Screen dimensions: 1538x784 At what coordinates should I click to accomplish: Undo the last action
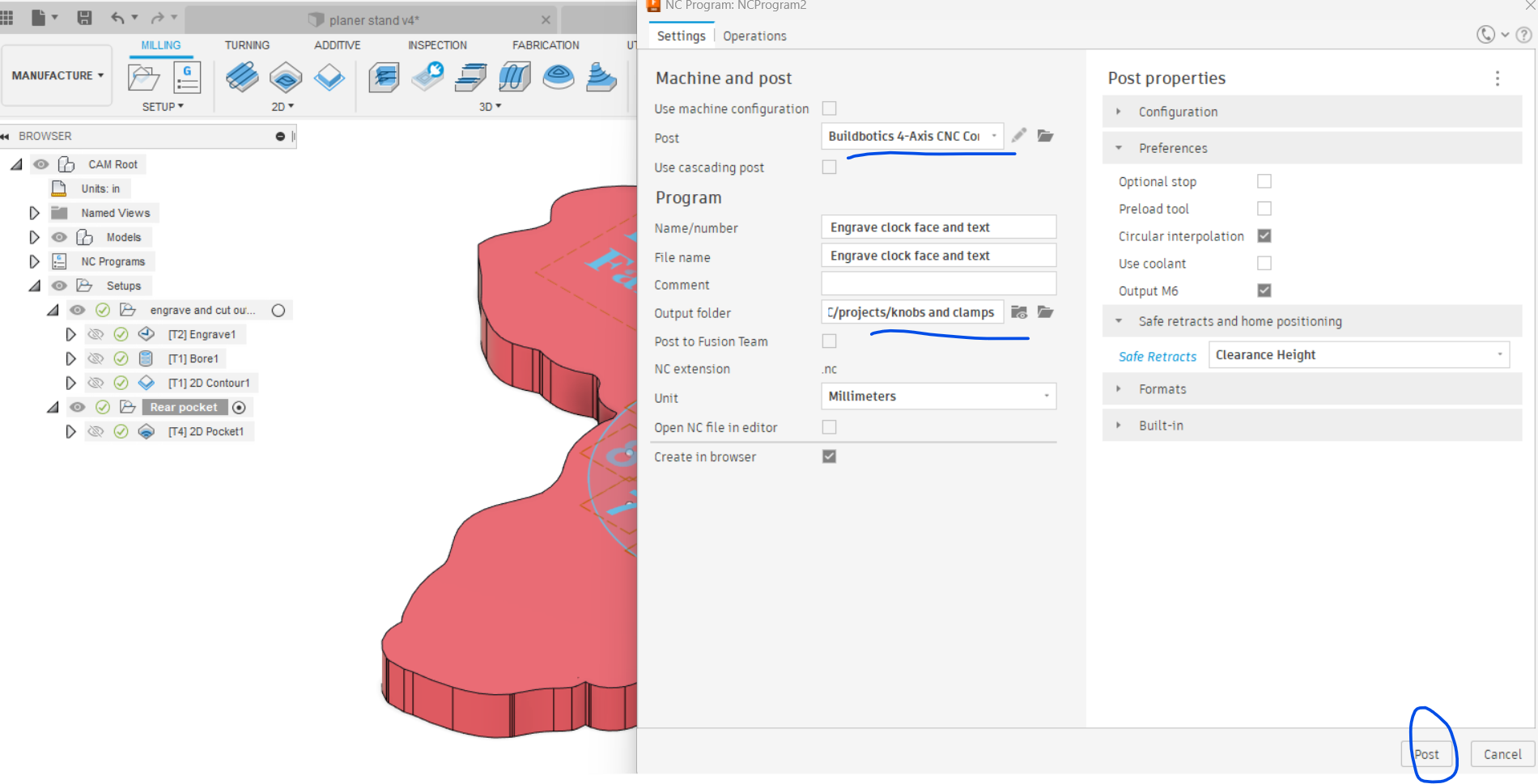(x=118, y=17)
